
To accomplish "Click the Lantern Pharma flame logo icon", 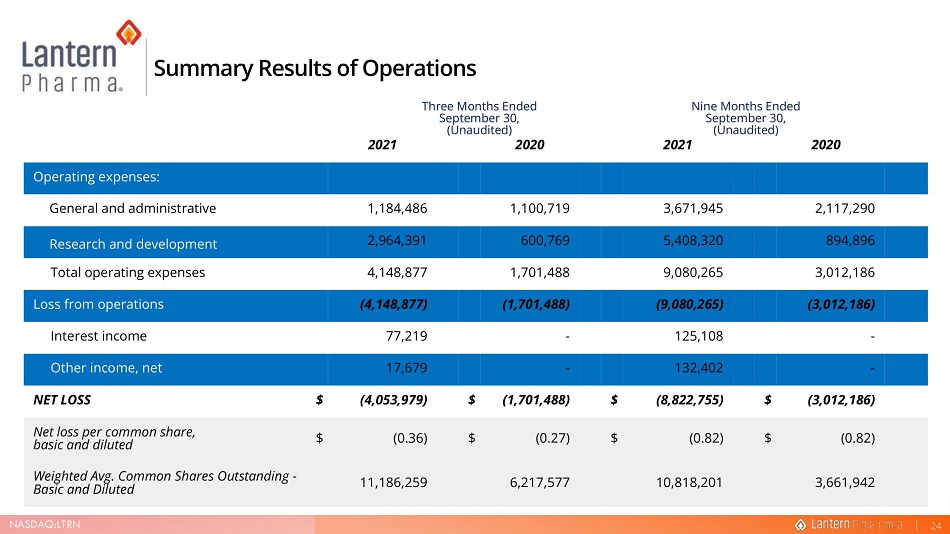I will 128,32.
